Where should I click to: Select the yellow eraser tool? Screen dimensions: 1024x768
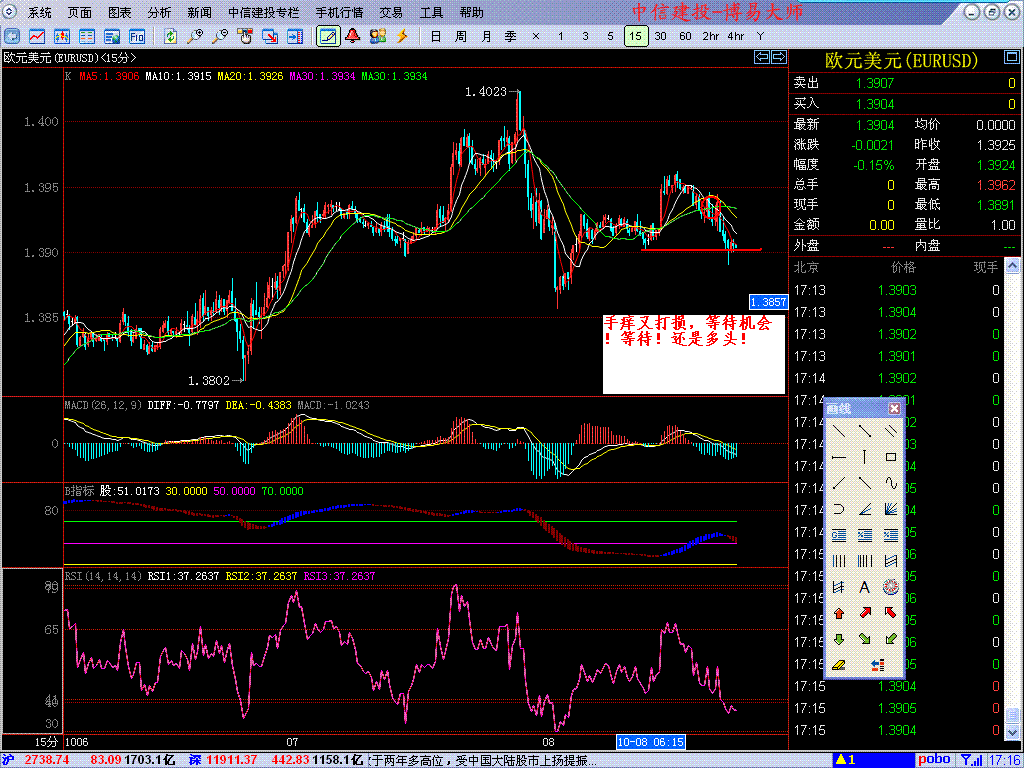point(840,665)
